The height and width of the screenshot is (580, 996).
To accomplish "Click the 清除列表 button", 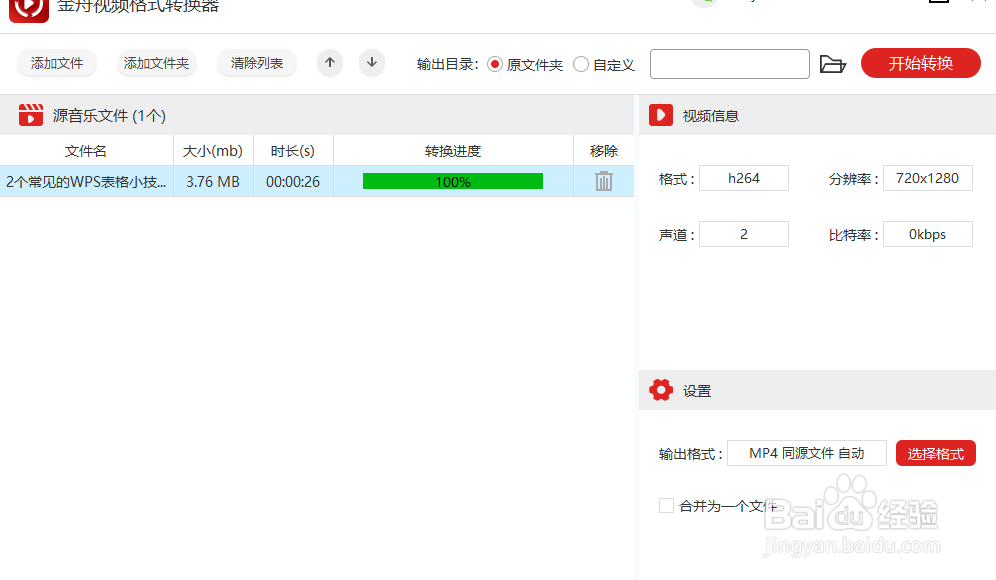I will tap(258, 63).
